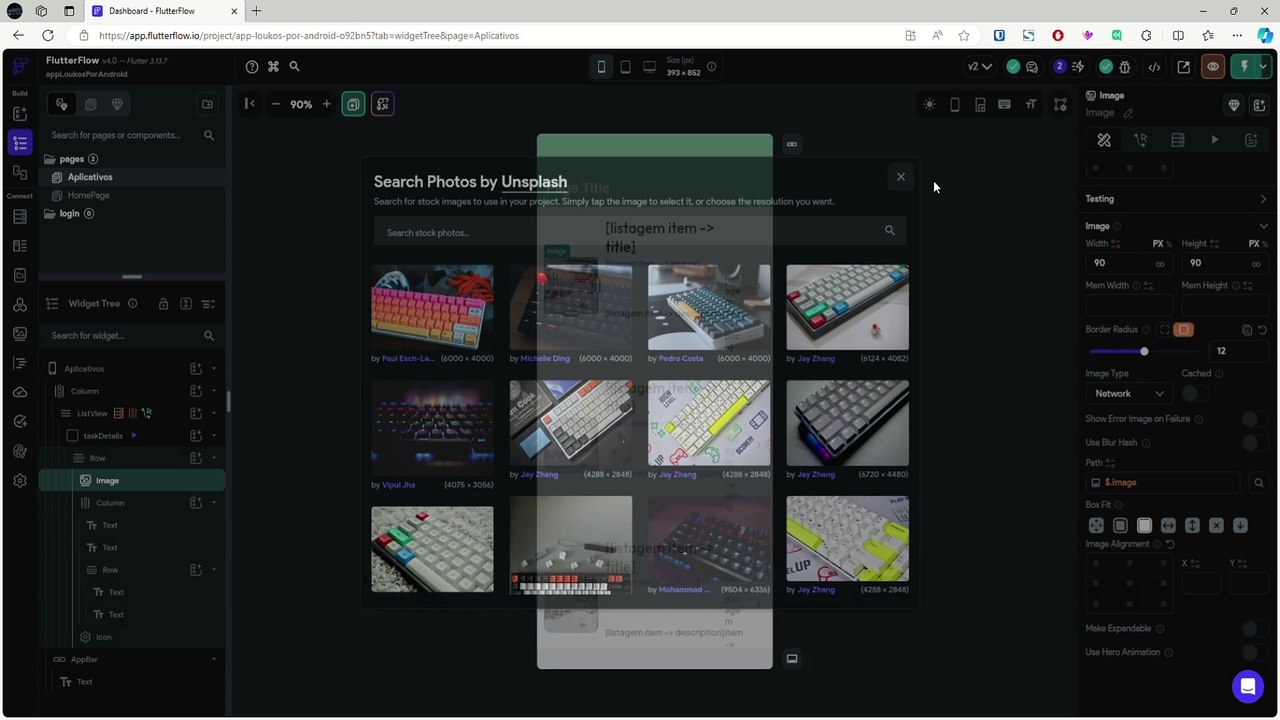Open the Actions tab in right panel

pyautogui.click(x=1141, y=141)
